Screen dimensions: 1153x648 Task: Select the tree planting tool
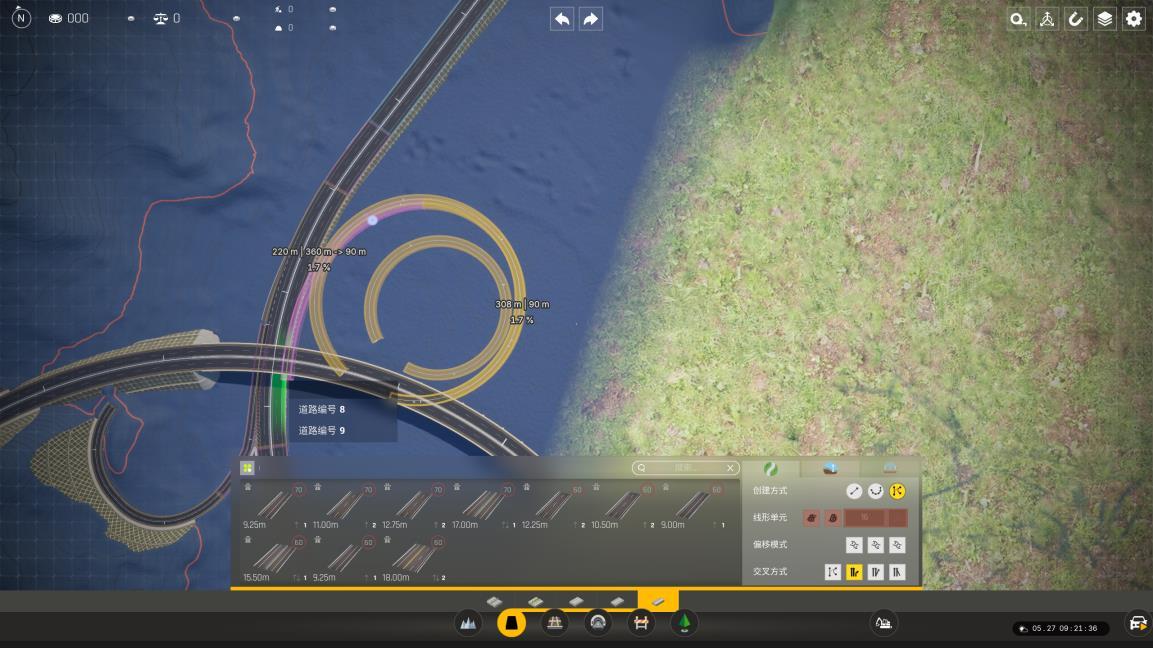point(685,623)
